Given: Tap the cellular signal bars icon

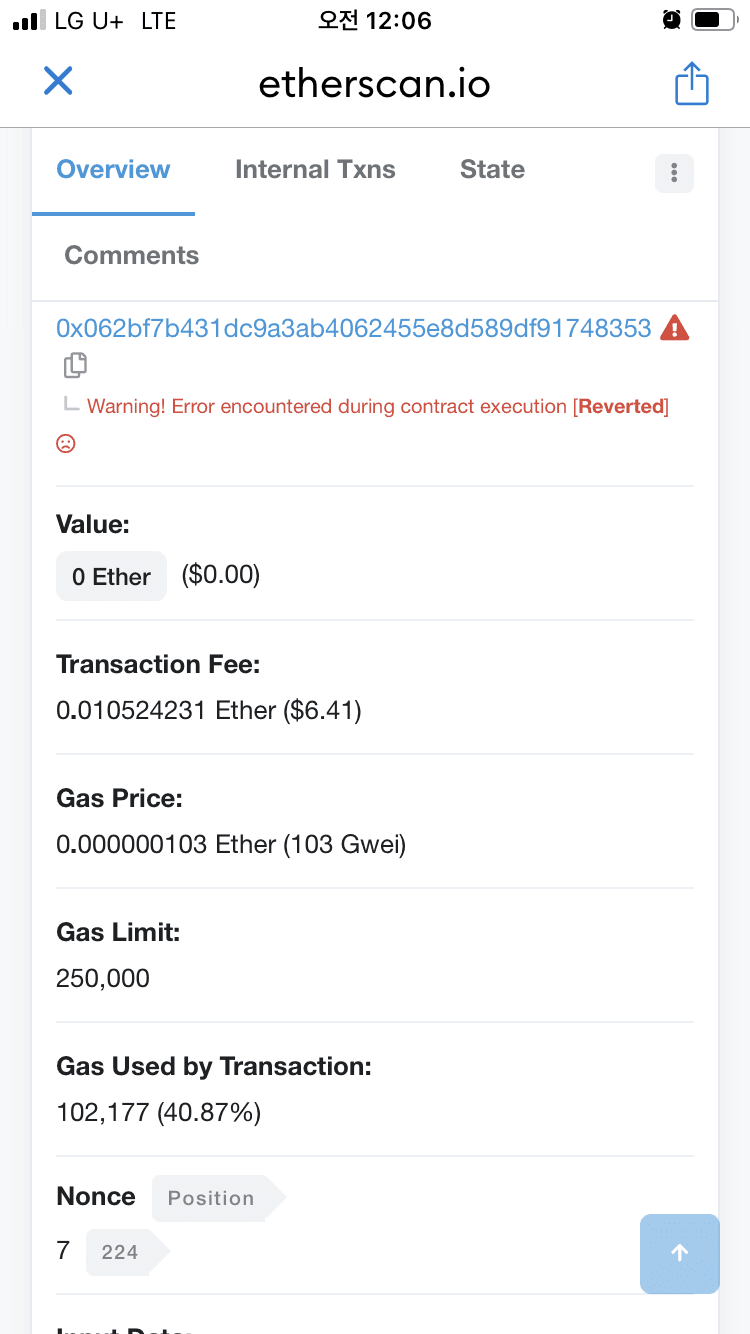Looking at the screenshot, I should [x=30, y=21].
